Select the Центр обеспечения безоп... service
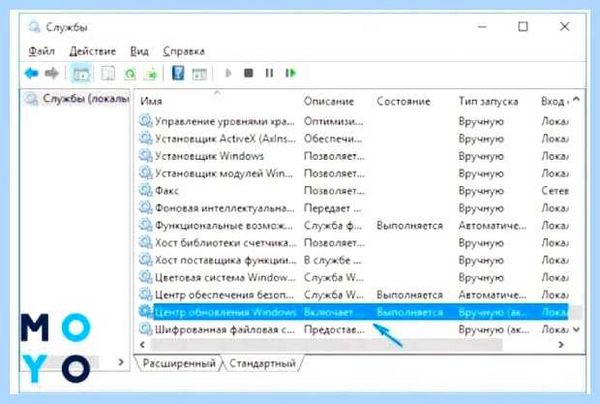 [224, 295]
